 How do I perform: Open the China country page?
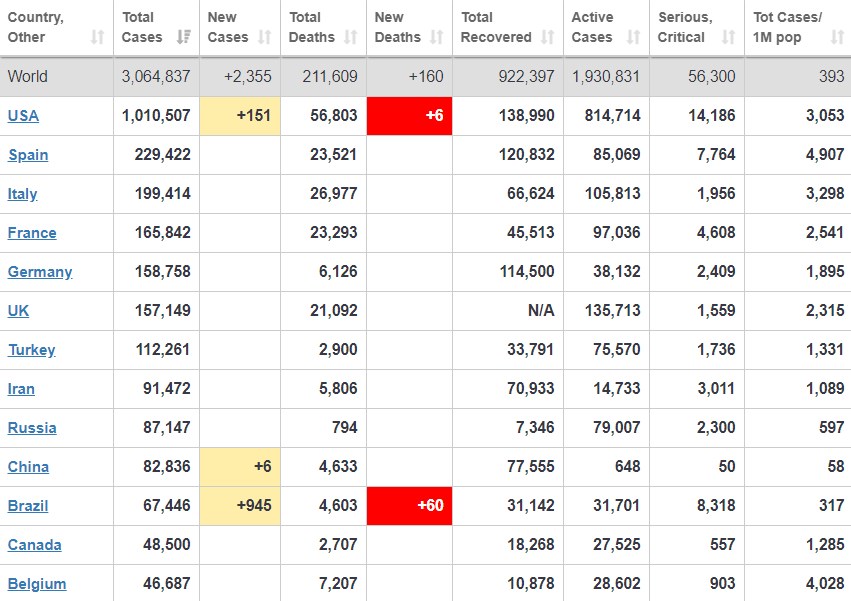[x=28, y=467]
